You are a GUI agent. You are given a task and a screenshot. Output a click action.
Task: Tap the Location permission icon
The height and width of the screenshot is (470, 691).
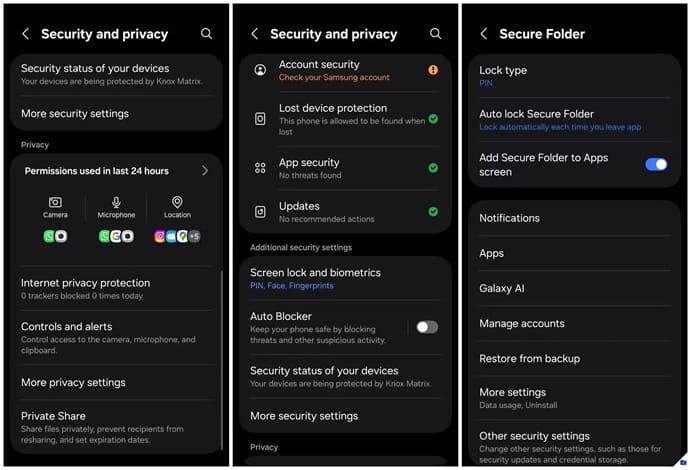[177, 202]
